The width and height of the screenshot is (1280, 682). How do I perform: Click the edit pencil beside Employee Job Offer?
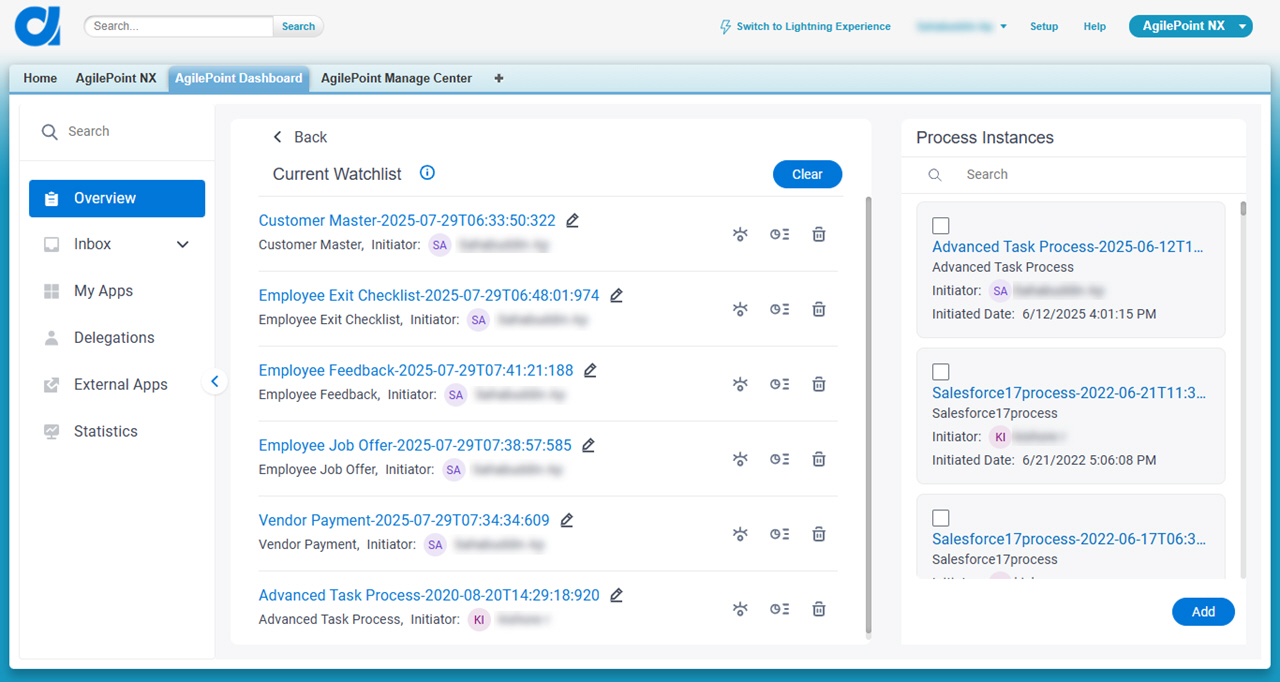588,445
